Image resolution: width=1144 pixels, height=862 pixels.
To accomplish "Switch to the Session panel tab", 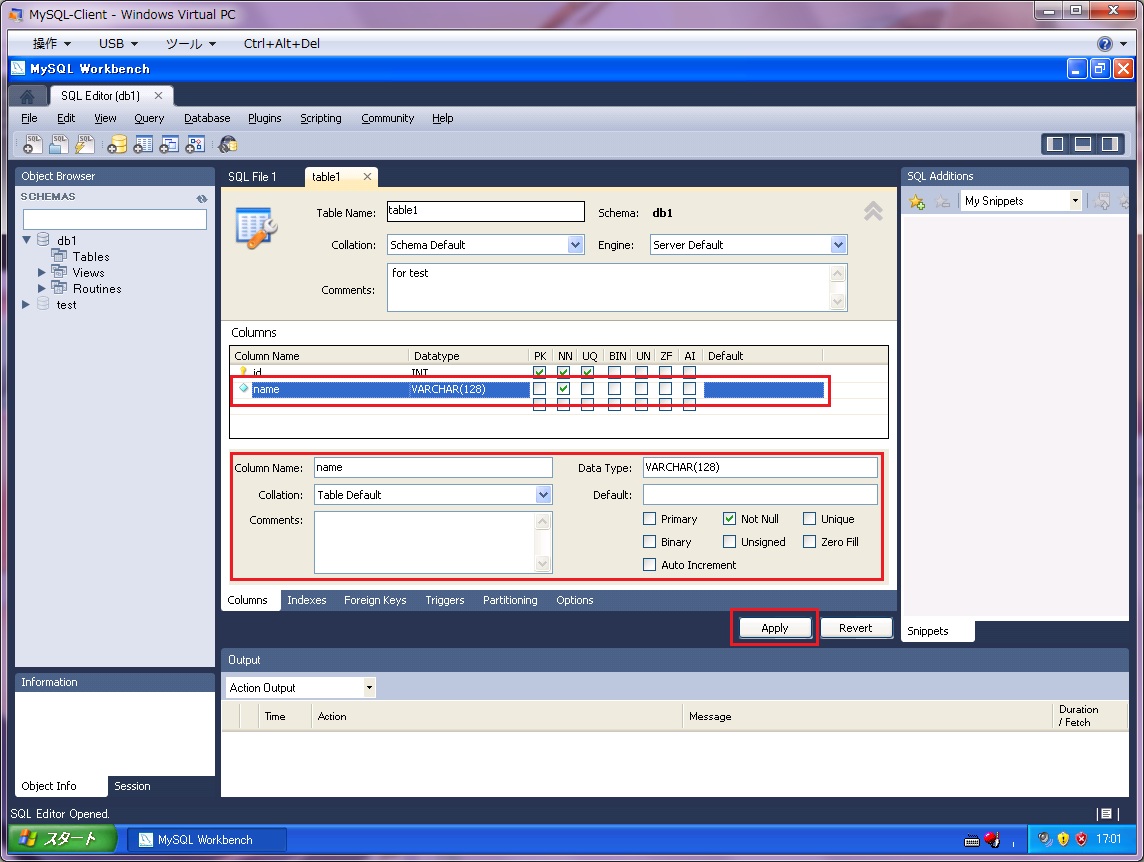I will click(x=132, y=786).
